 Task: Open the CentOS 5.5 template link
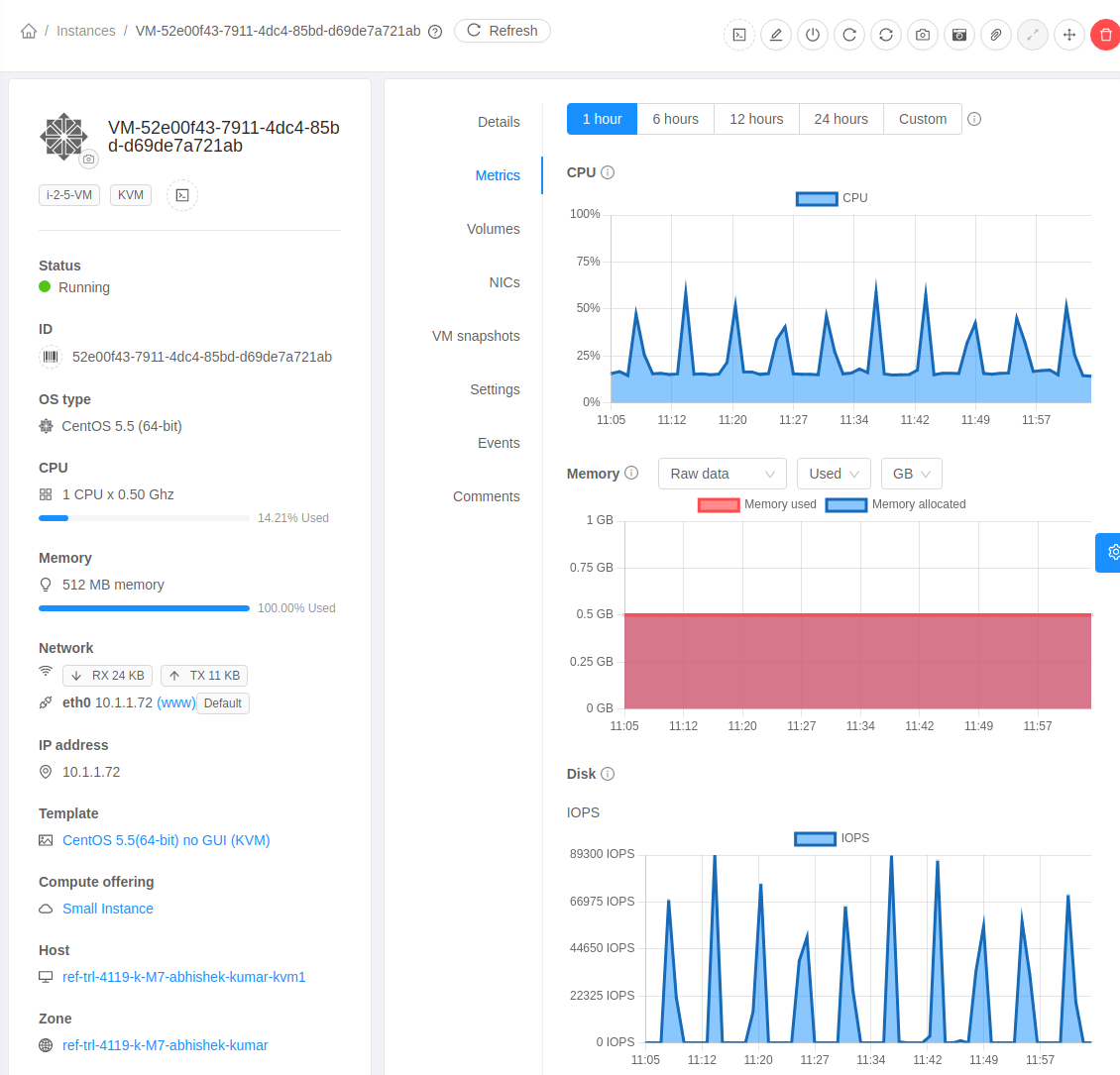(166, 840)
